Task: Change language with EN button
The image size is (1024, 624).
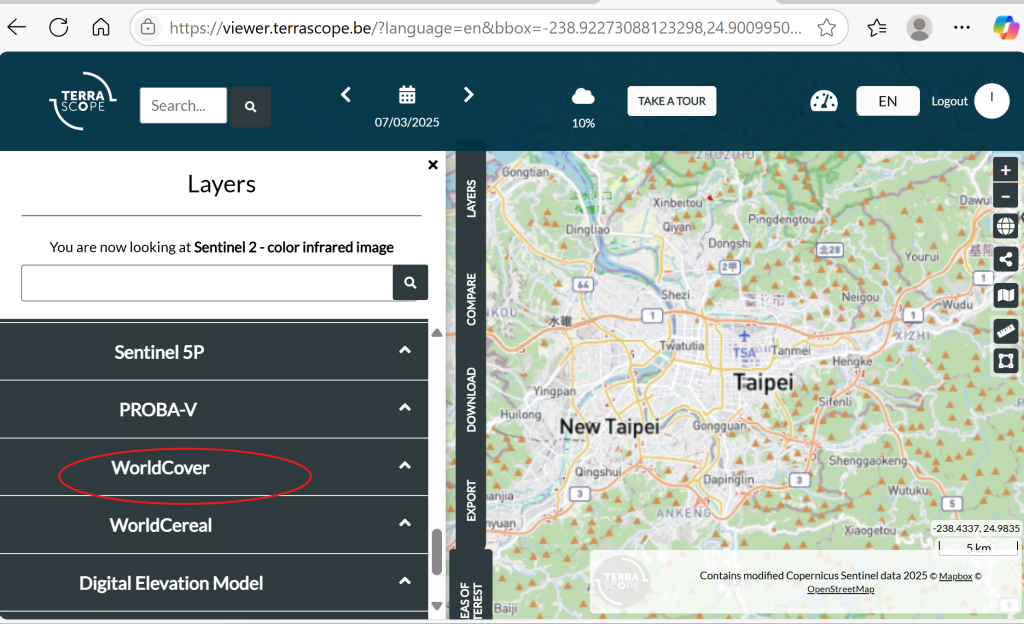Action: point(888,101)
